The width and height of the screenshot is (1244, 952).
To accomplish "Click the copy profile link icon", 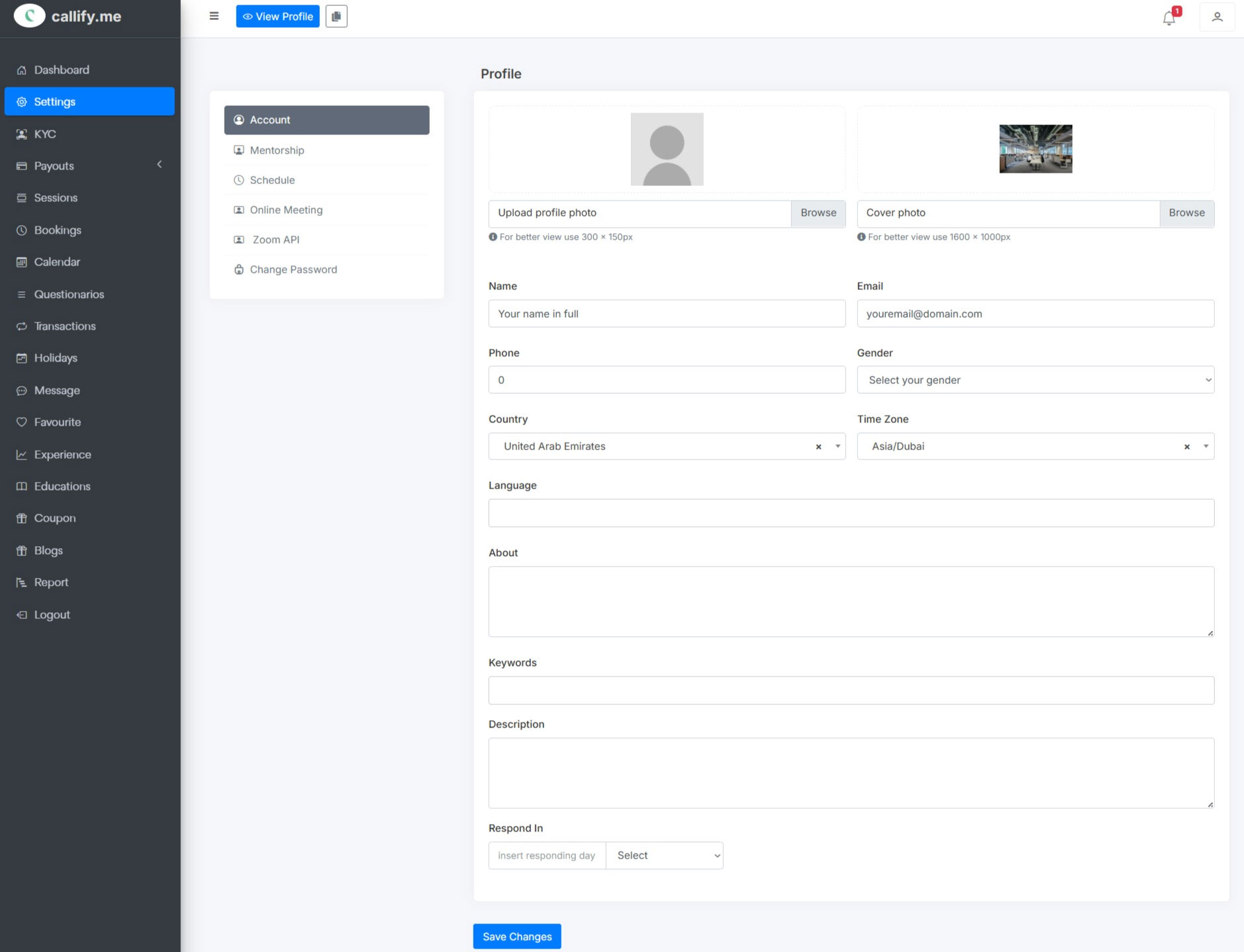I will (336, 17).
